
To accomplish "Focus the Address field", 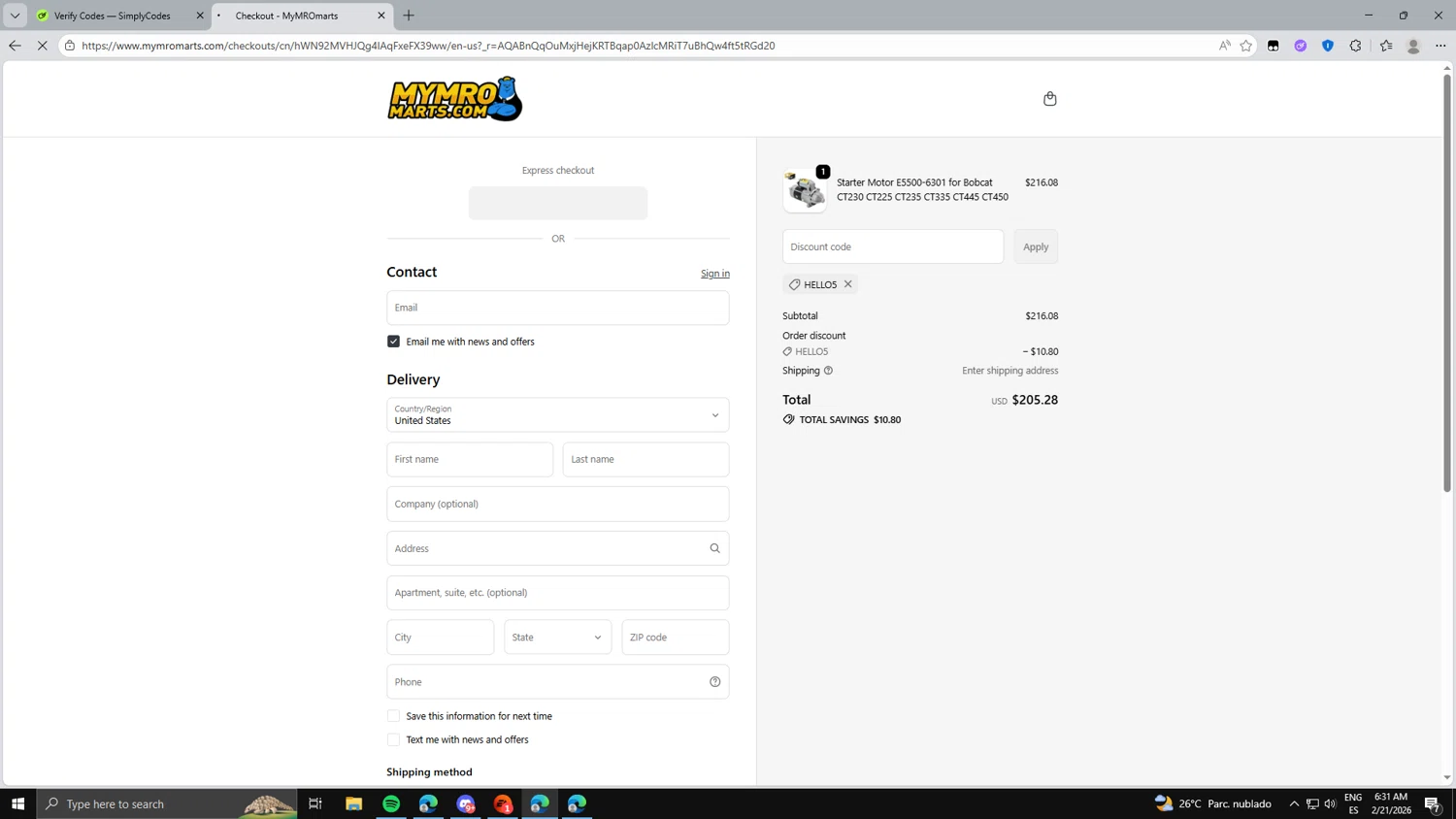I will [x=558, y=548].
